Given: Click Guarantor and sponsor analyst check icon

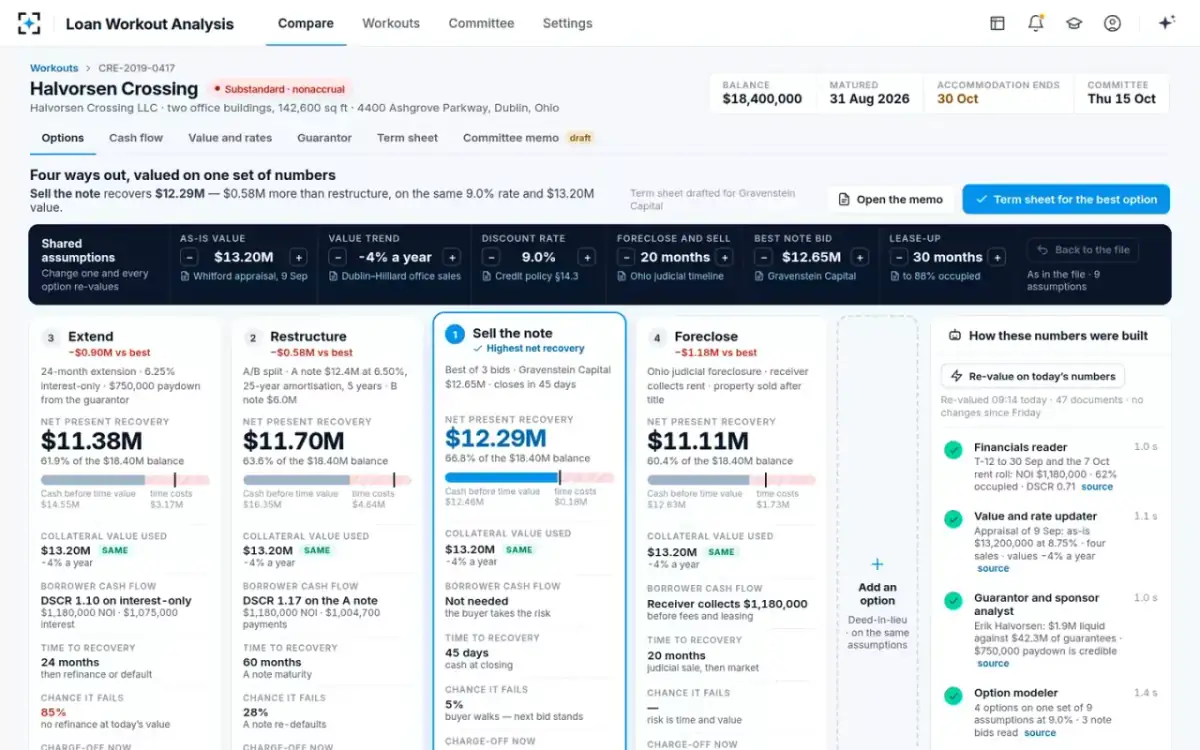Looking at the screenshot, I should pos(953,601).
